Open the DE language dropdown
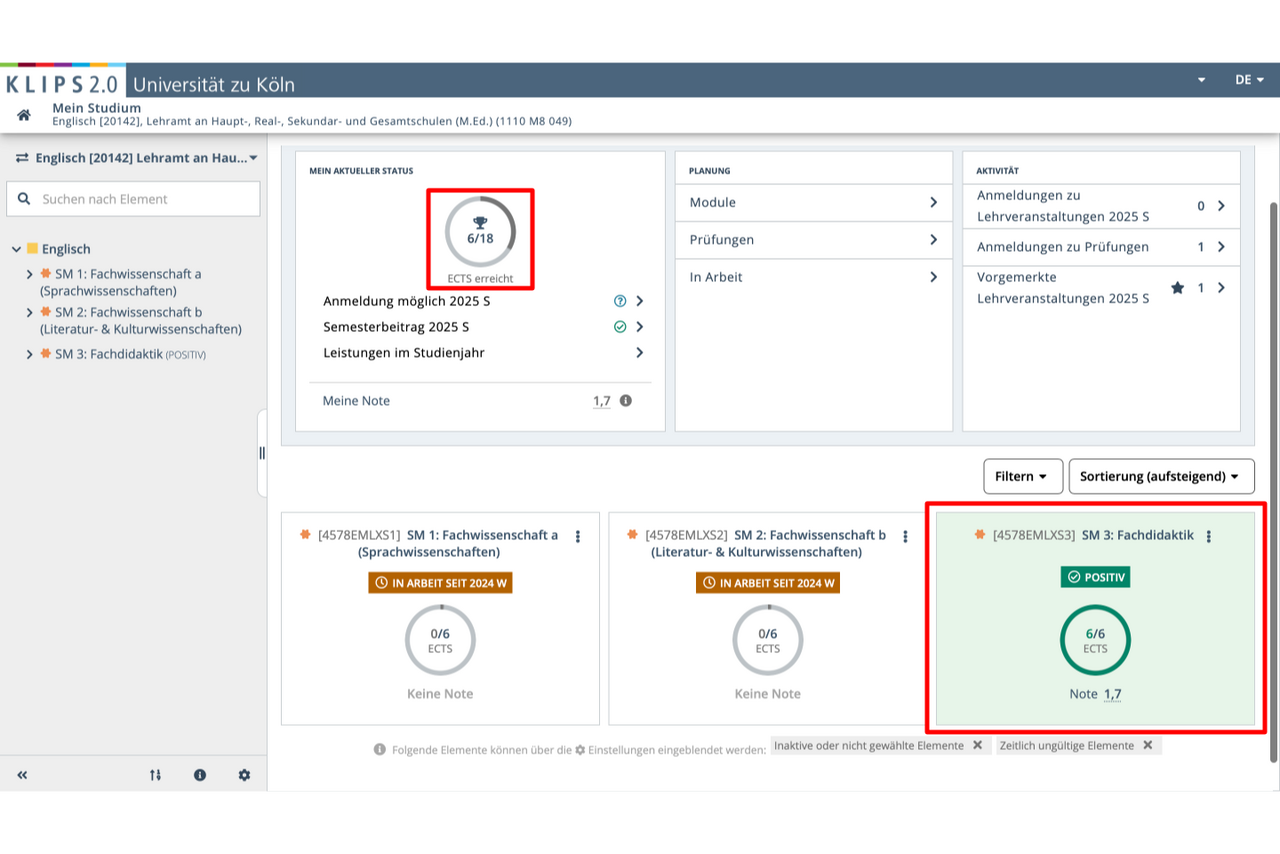This screenshot has height=854, width=1280. point(1250,80)
